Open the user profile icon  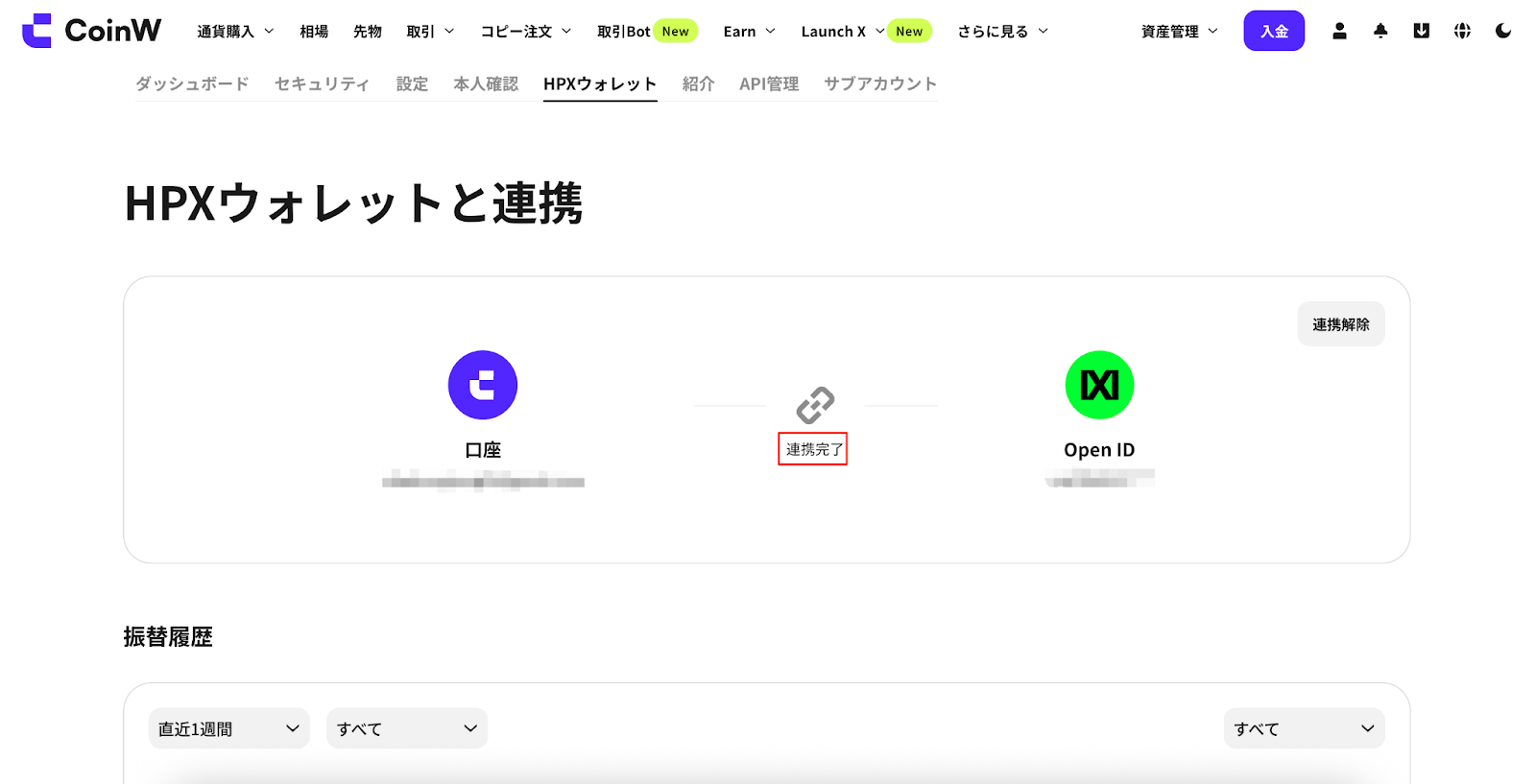[x=1339, y=31]
